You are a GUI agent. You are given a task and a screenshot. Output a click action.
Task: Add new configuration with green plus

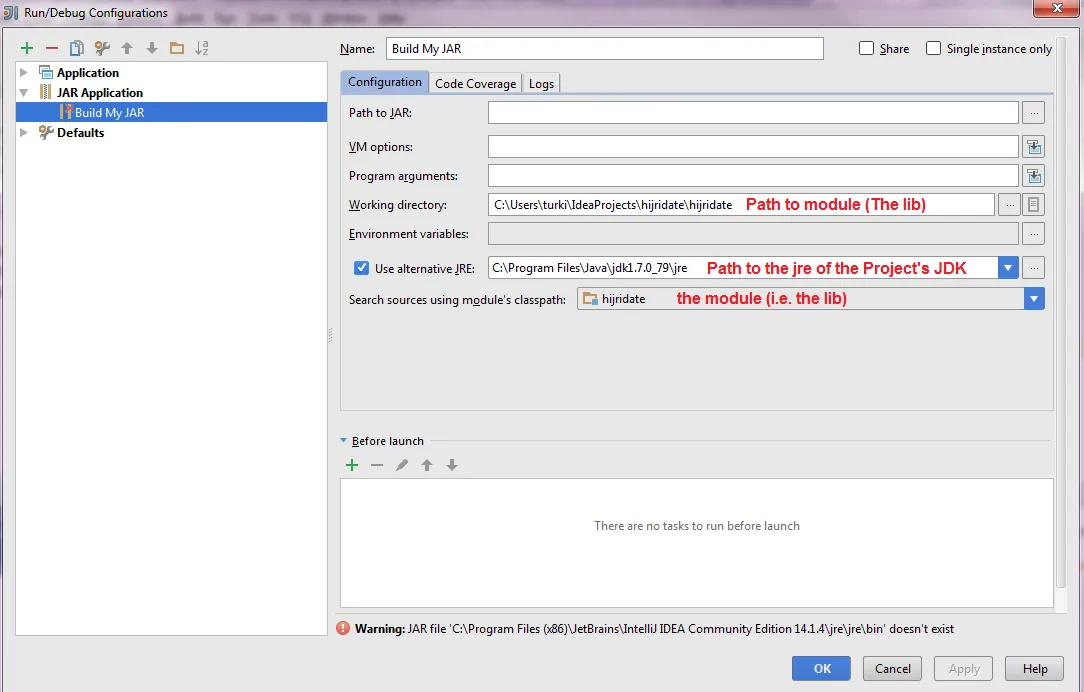pyautogui.click(x=27, y=48)
